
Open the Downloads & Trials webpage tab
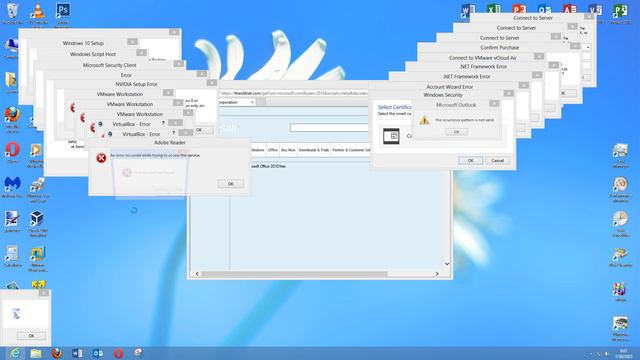tap(314, 150)
